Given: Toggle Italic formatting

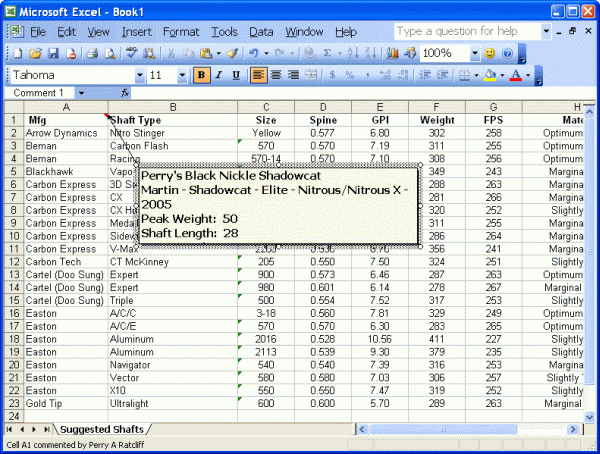Looking at the screenshot, I should [x=219, y=75].
